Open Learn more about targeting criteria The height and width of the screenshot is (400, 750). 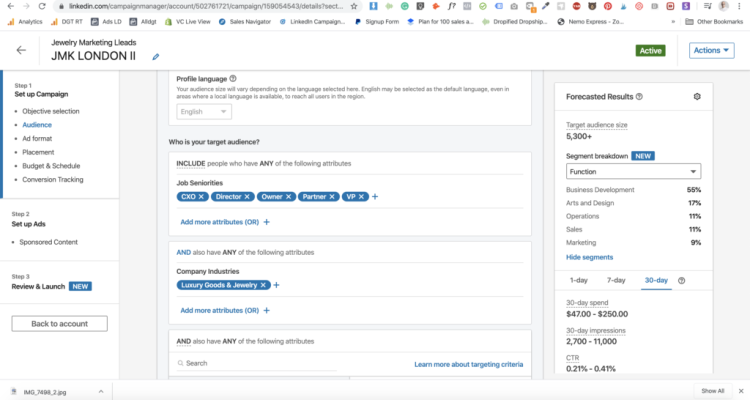[x=468, y=365]
